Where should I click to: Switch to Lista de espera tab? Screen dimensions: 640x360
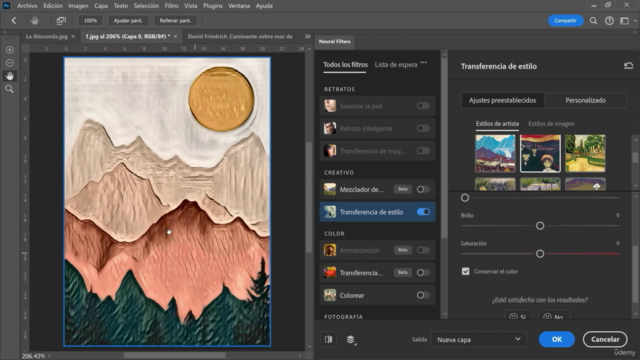point(396,64)
